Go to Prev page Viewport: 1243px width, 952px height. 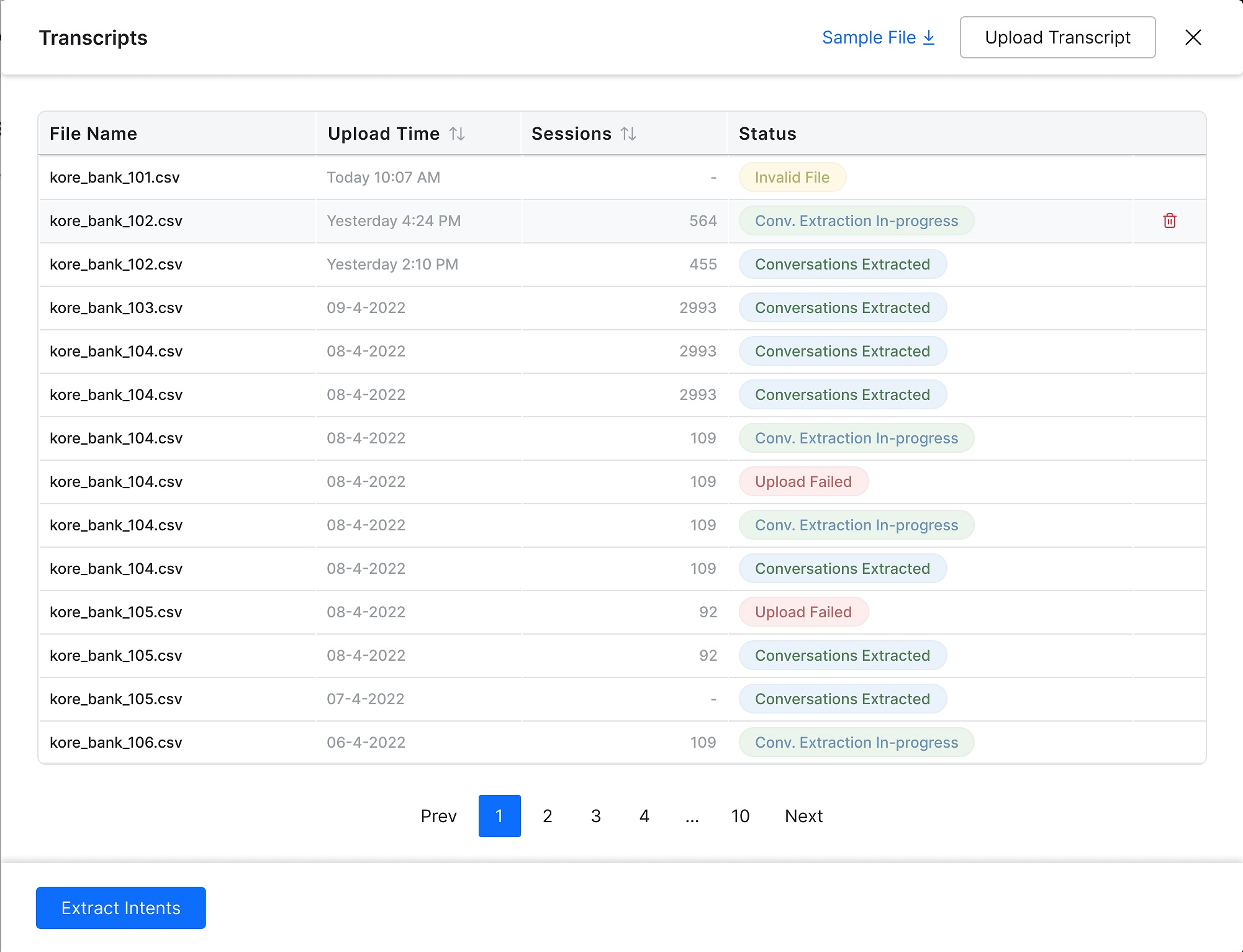coord(438,815)
